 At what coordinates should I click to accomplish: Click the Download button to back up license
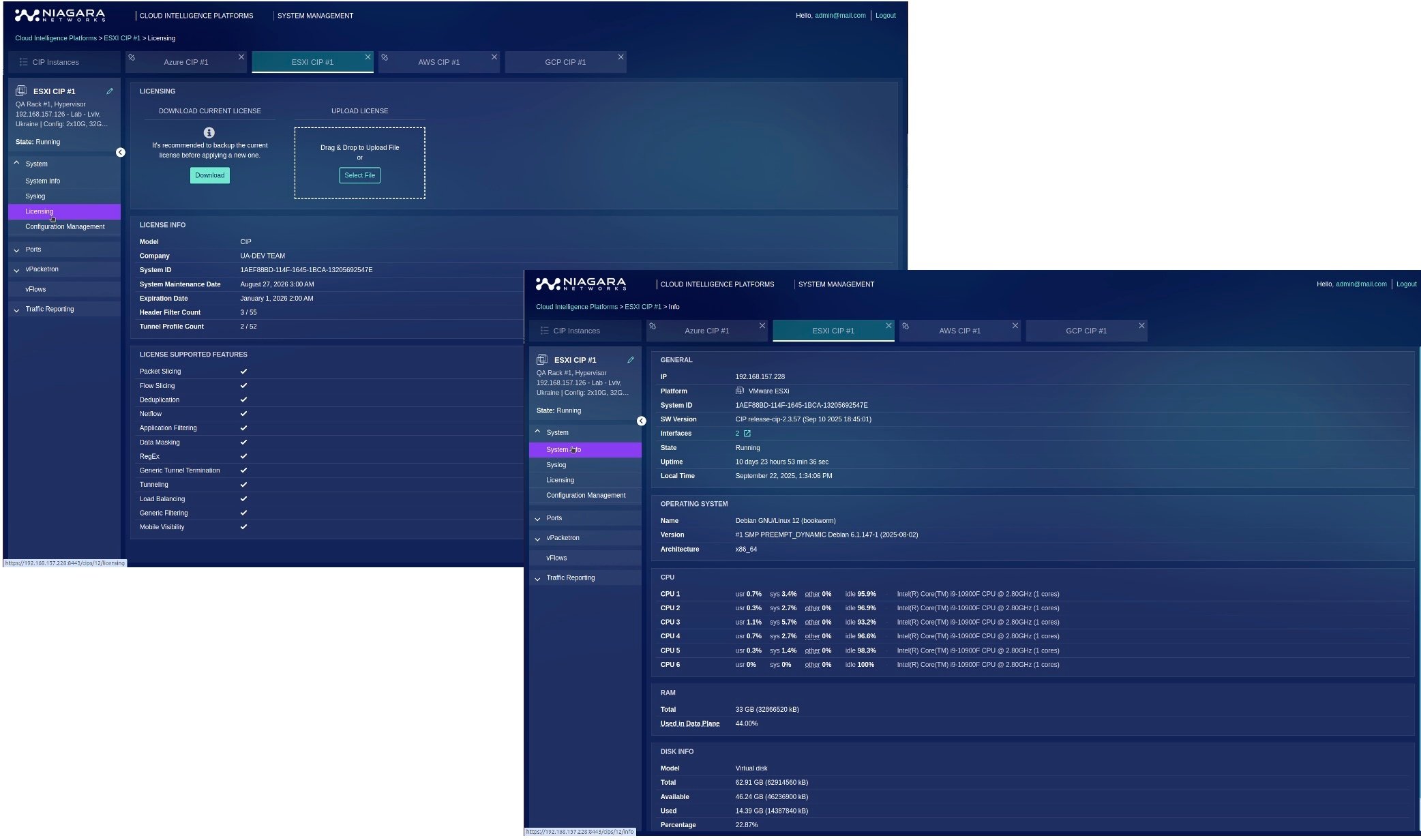point(209,175)
